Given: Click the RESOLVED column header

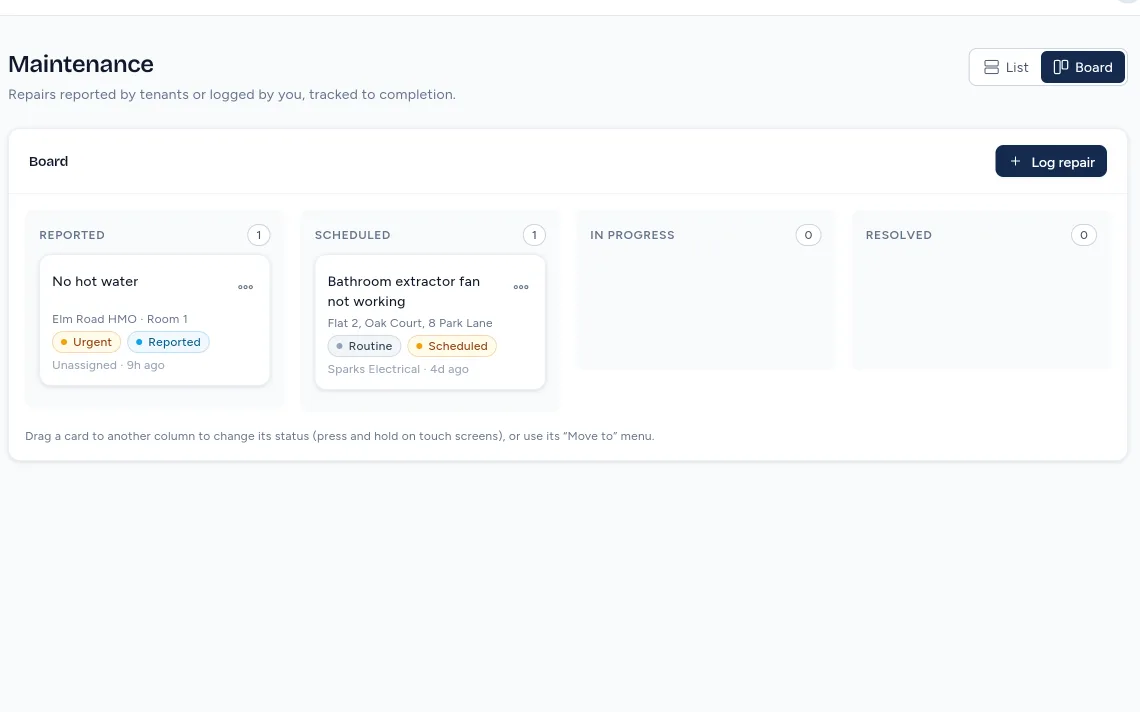Looking at the screenshot, I should pos(899,236).
